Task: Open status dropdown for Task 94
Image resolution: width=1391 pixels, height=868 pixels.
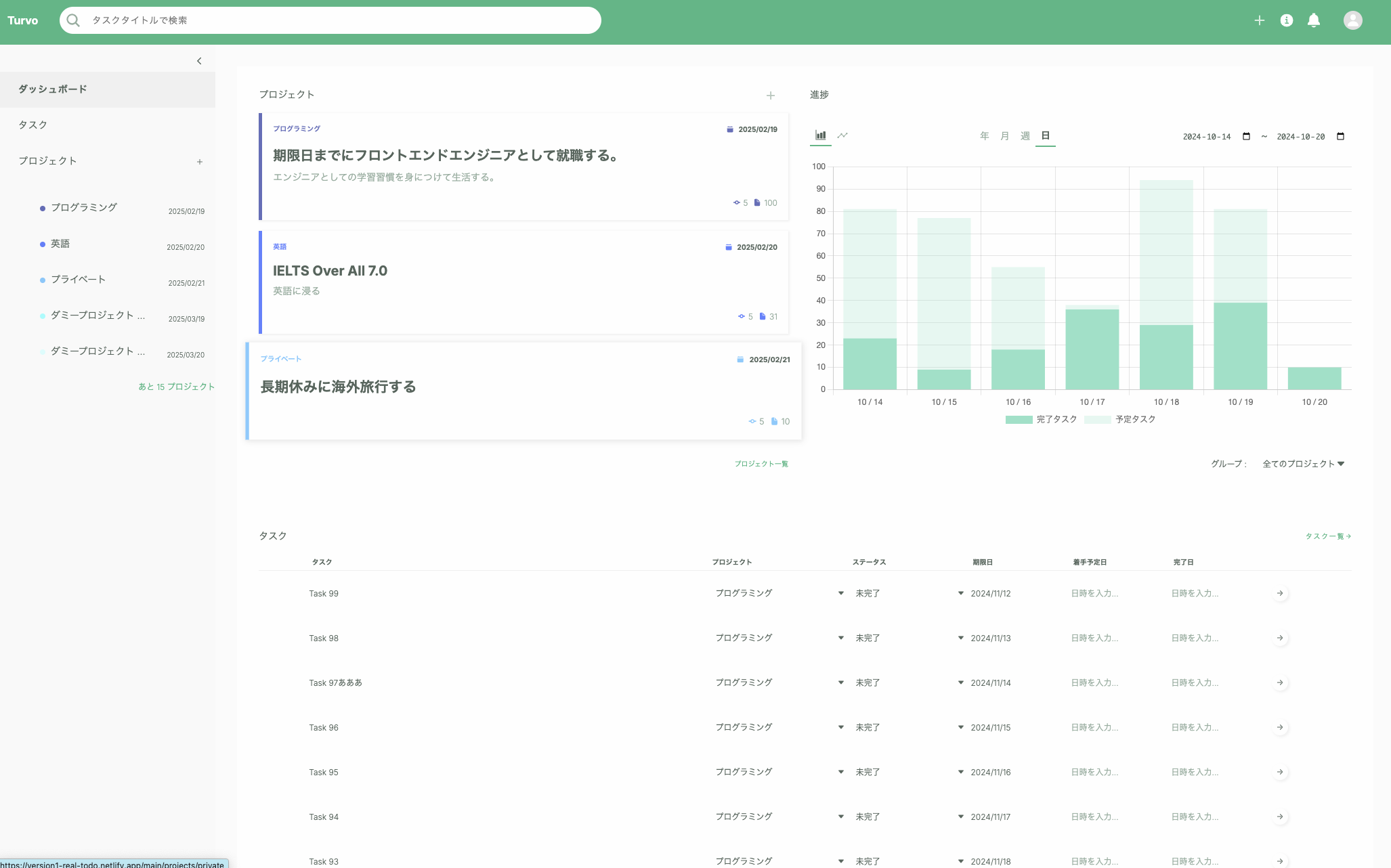Action: tap(909, 817)
